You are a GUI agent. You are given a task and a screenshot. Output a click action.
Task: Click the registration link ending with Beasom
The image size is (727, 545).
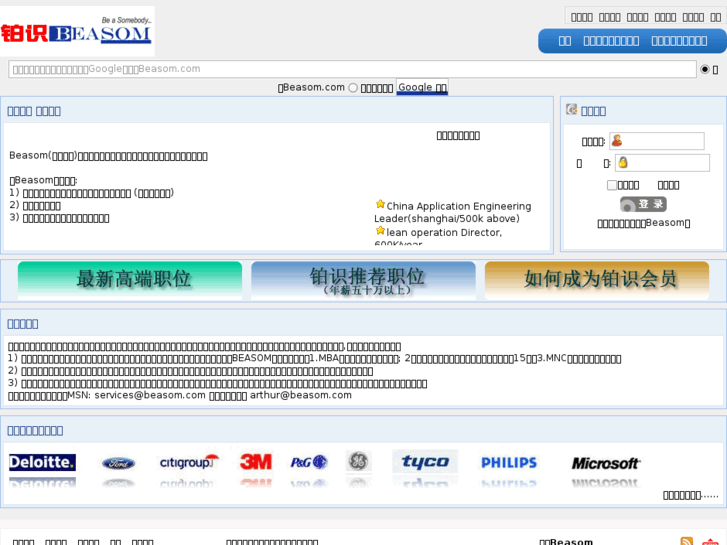pyautogui.click(x=644, y=223)
